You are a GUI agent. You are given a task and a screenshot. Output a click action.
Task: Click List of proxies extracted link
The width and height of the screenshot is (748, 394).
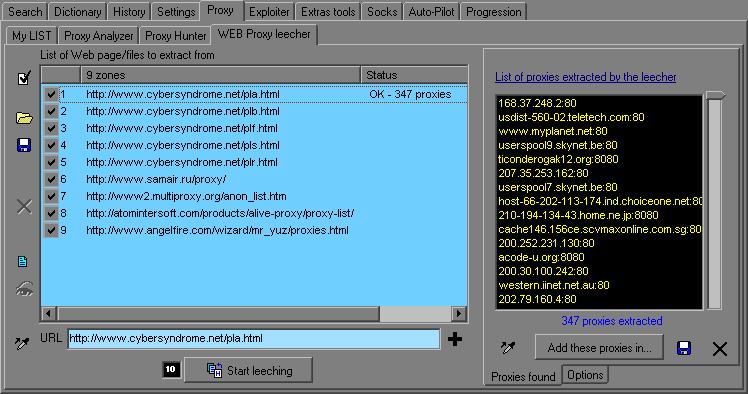pos(585,77)
